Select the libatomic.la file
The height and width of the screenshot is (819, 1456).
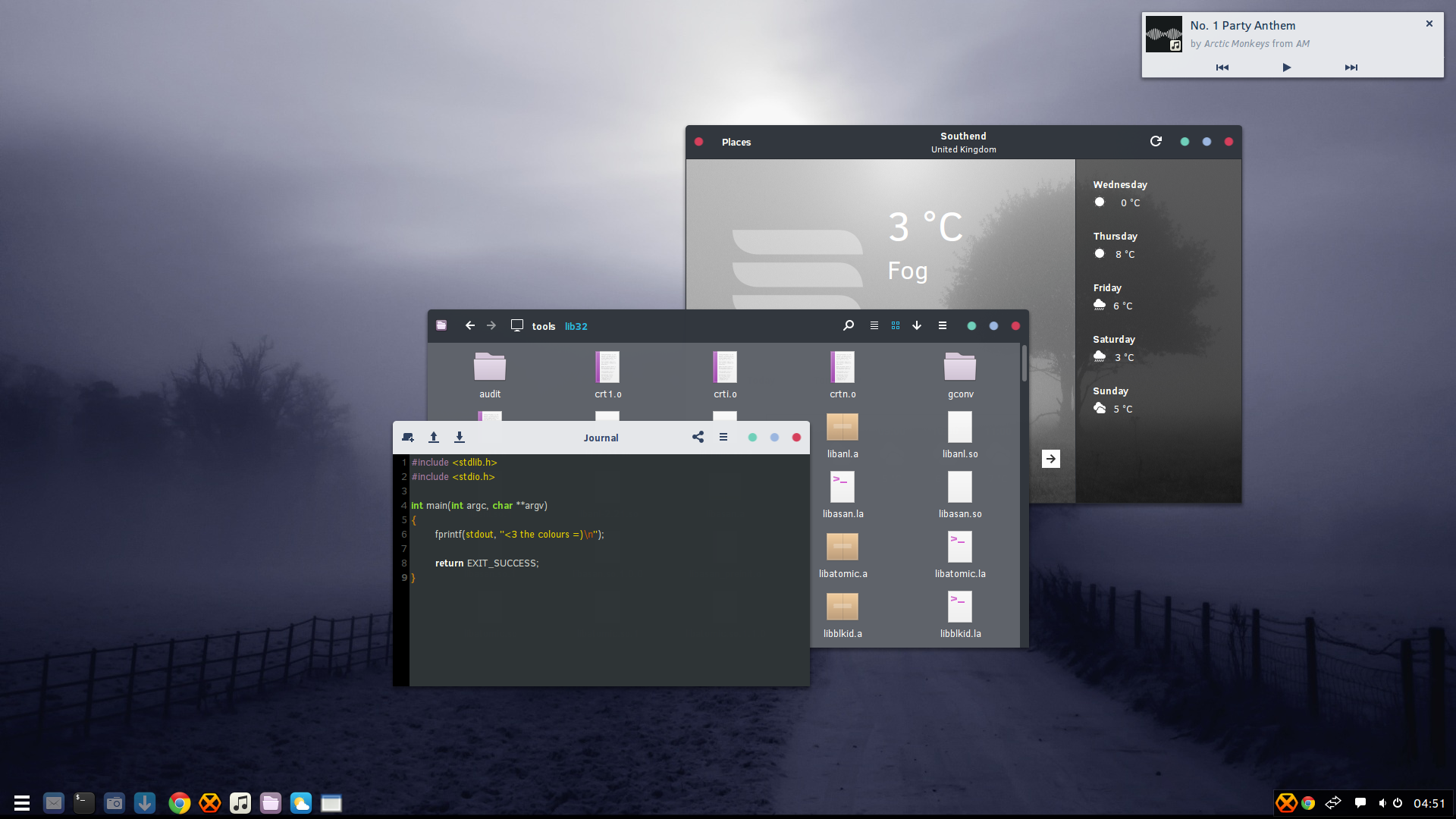point(960,555)
